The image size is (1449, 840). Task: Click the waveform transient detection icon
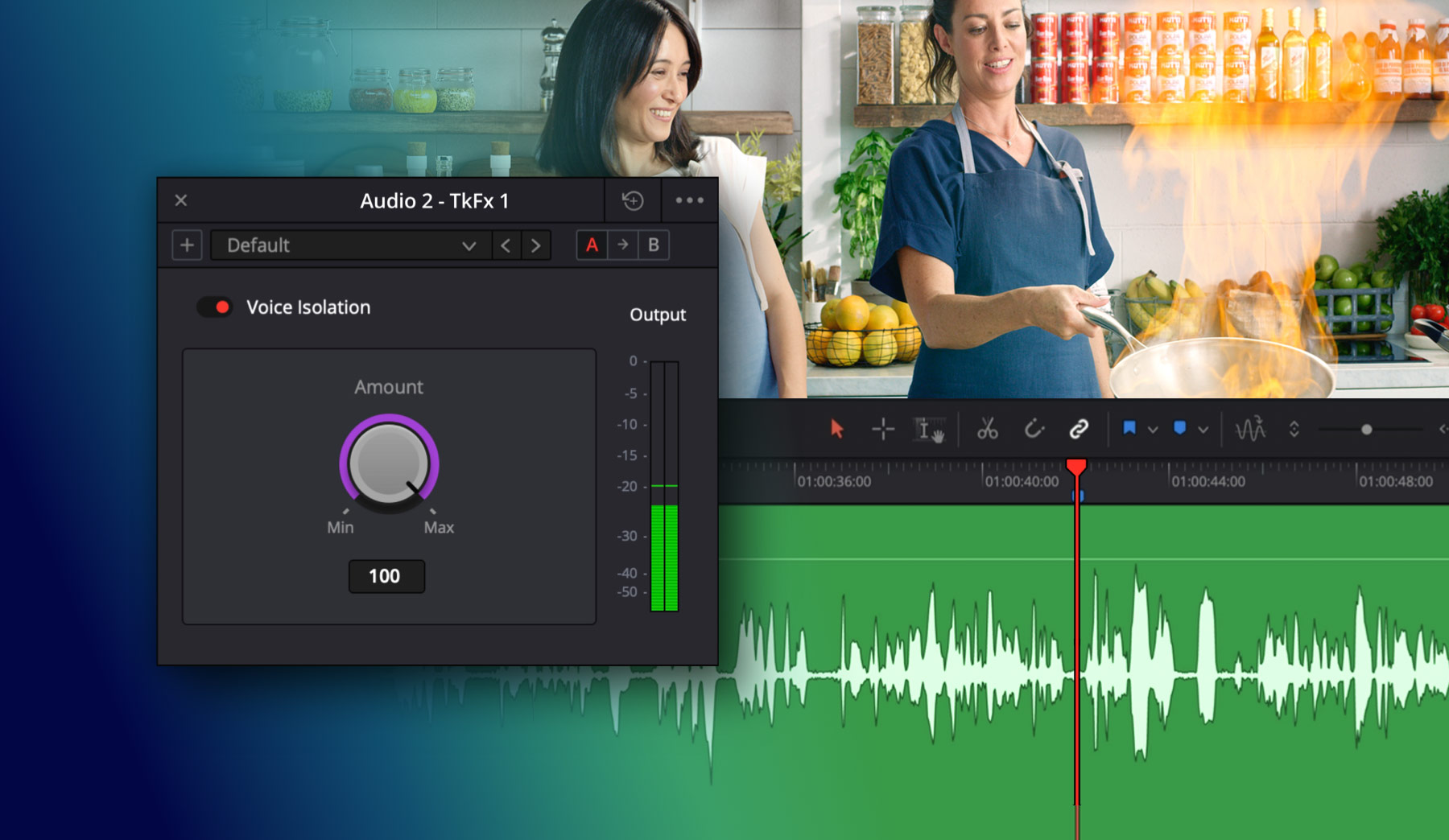(x=1250, y=429)
